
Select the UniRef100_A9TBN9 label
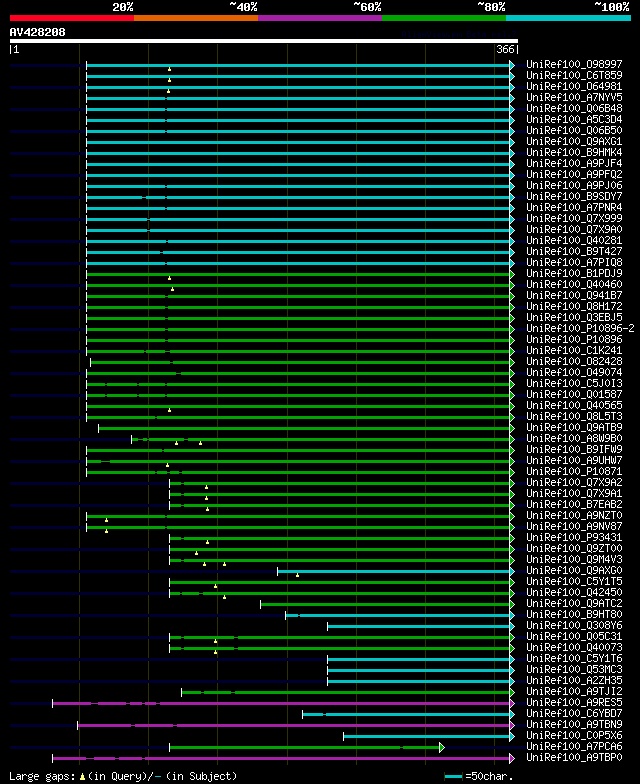coord(574,724)
